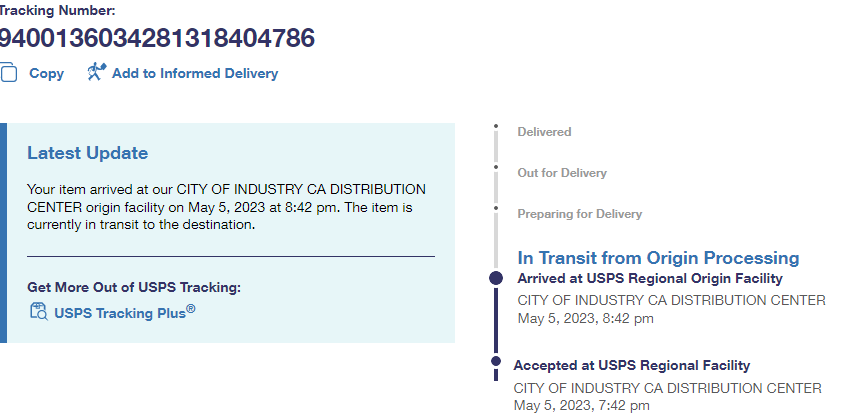Click the USPS Tracking Plus package icon
This screenshot has width=848, height=419.
(x=39, y=312)
